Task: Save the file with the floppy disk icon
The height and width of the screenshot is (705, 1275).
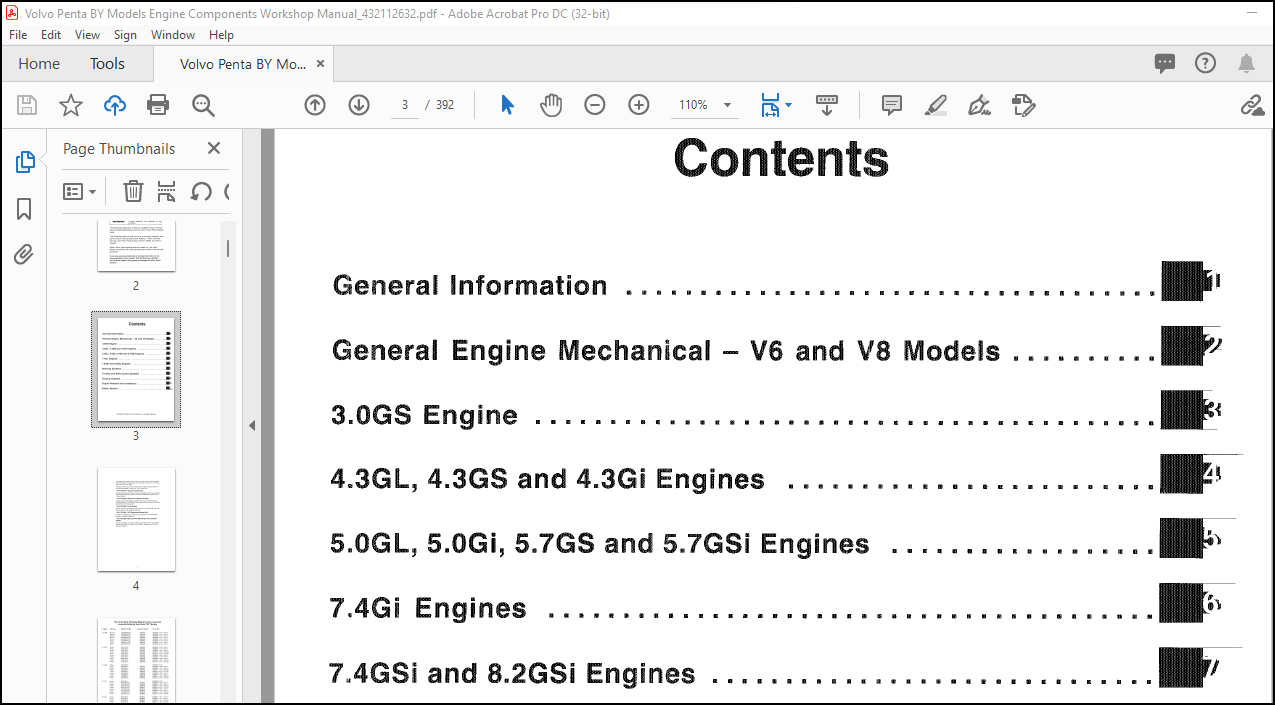Action: [x=27, y=105]
